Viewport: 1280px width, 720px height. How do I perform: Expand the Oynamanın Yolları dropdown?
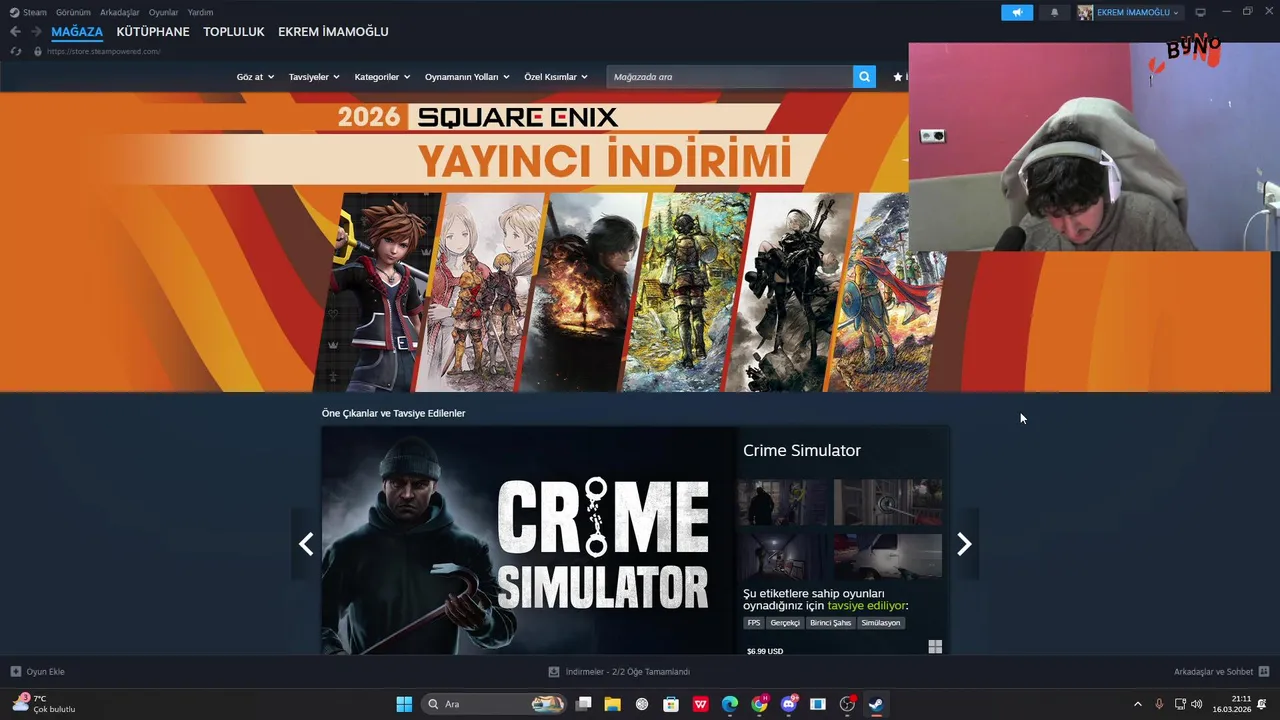(467, 77)
